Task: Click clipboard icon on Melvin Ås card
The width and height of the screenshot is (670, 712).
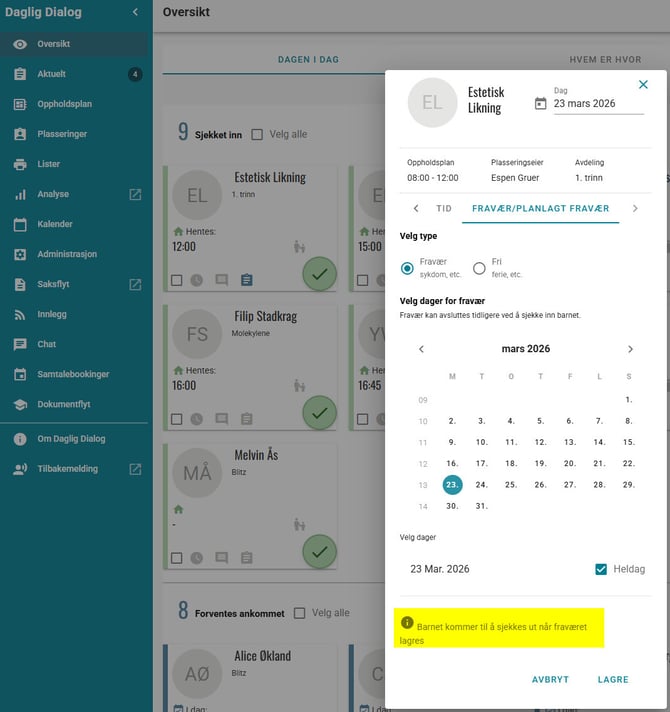Action: [x=246, y=558]
